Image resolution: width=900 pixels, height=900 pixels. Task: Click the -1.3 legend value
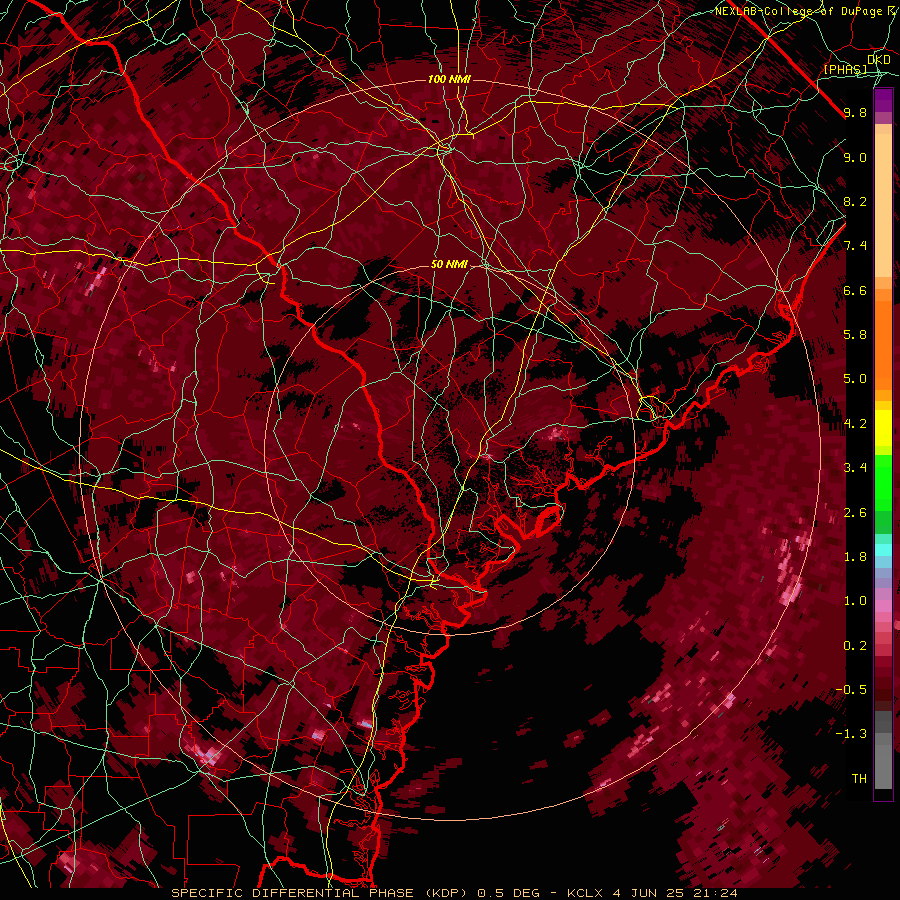pos(851,734)
